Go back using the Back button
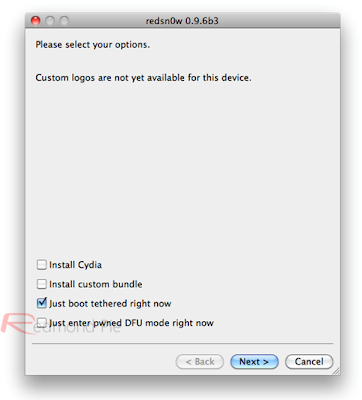The width and height of the screenshot is (362, 400). click(x=200, y=362)
